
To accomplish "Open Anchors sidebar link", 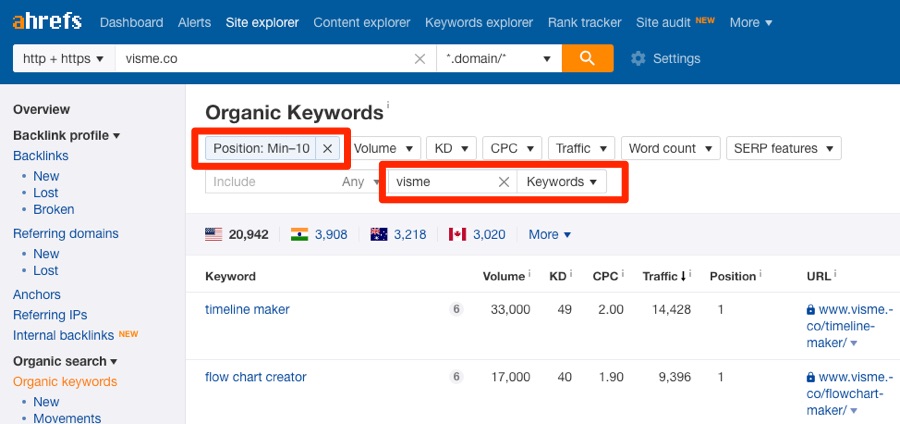I will pos(37,294).
